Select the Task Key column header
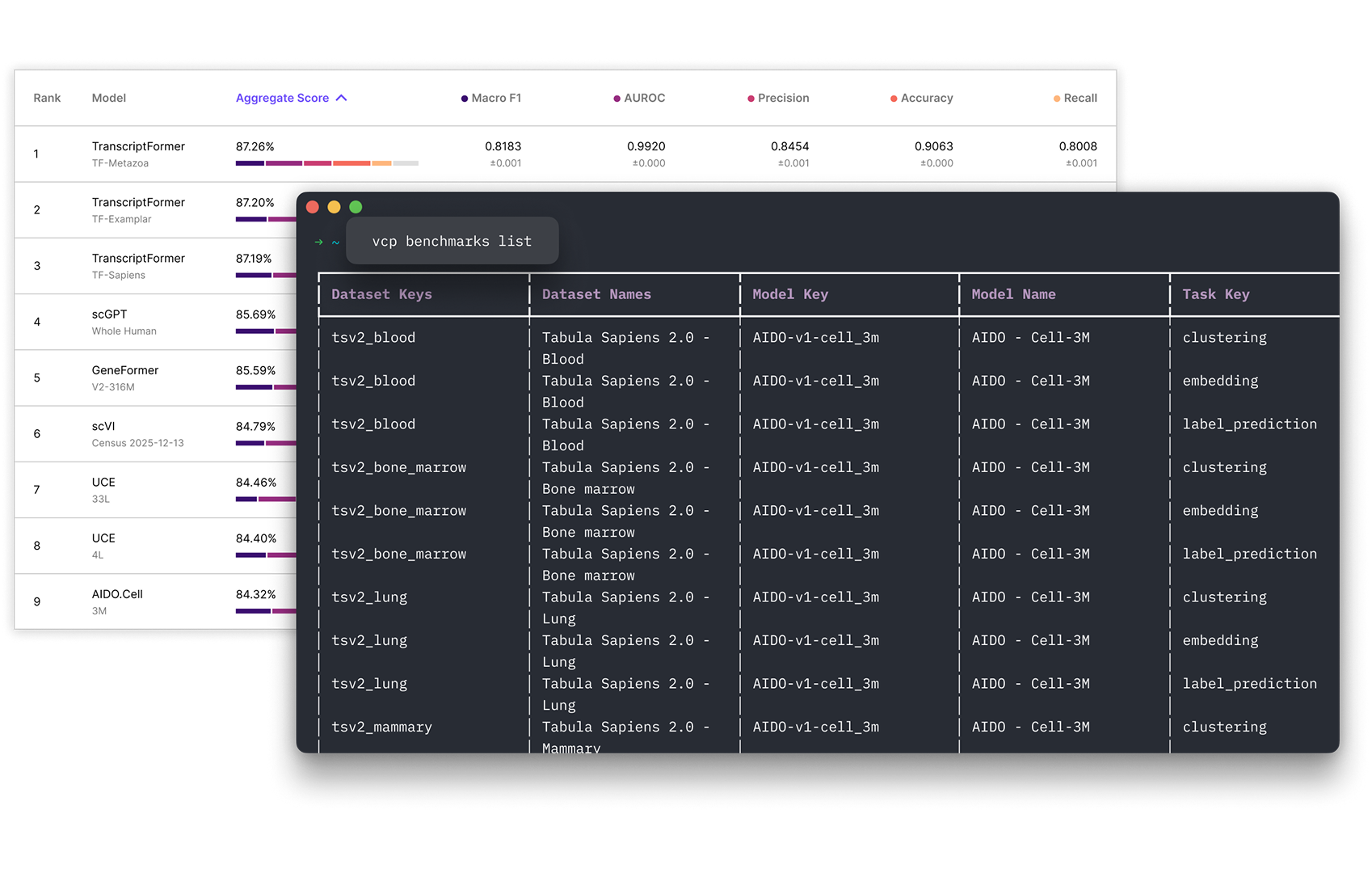The width and height of the screenshot is (1372, 869). point(1215,294)
